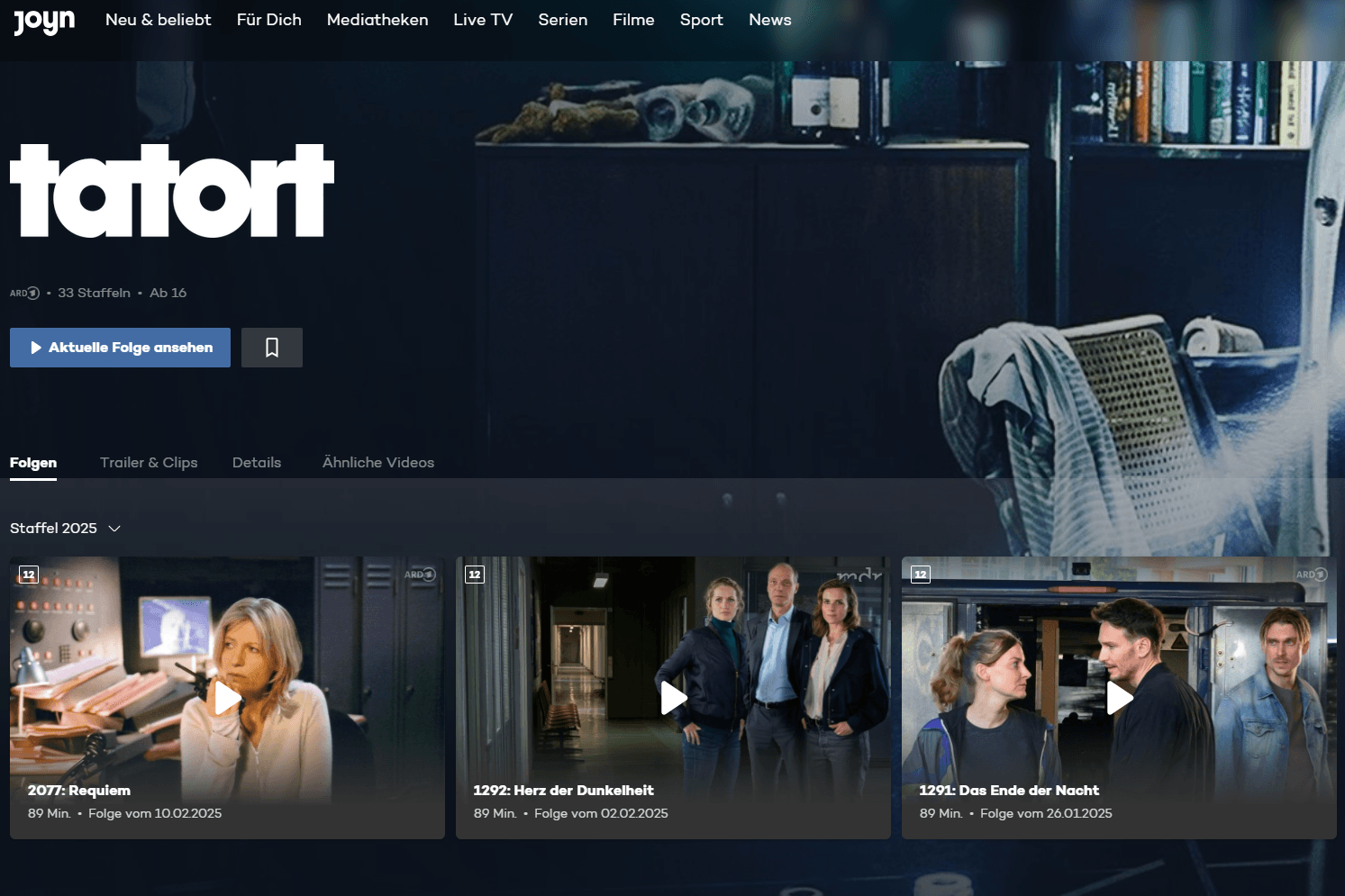1345x896 pixels.
Task: Go to Für Dich section
Action: tap(269, 20)
